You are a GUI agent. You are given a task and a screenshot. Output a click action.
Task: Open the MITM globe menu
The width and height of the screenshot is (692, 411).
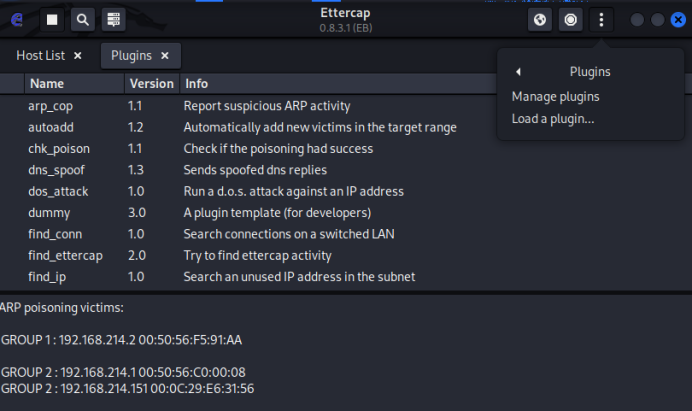pos(540,19)
